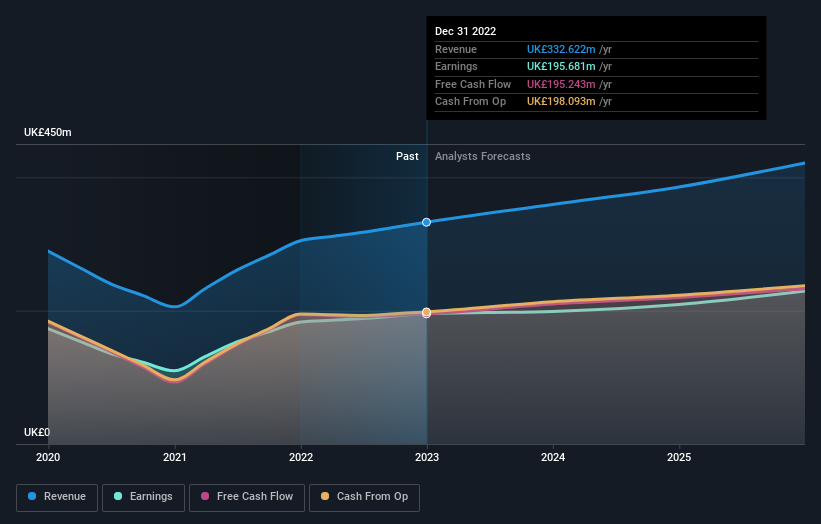
Task: Click the 2024 x-axis label
Action: pyautogui.click(x=553, y=457)
